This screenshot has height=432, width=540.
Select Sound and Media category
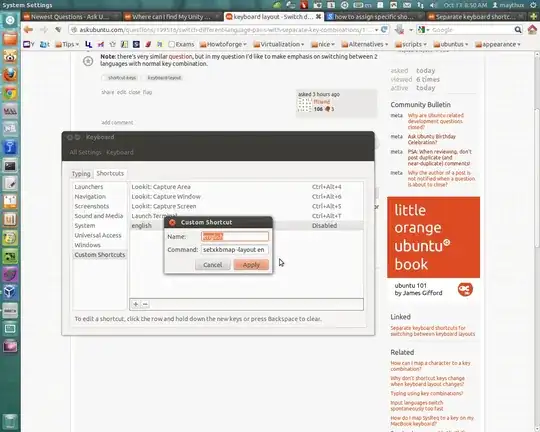[99, 216]
